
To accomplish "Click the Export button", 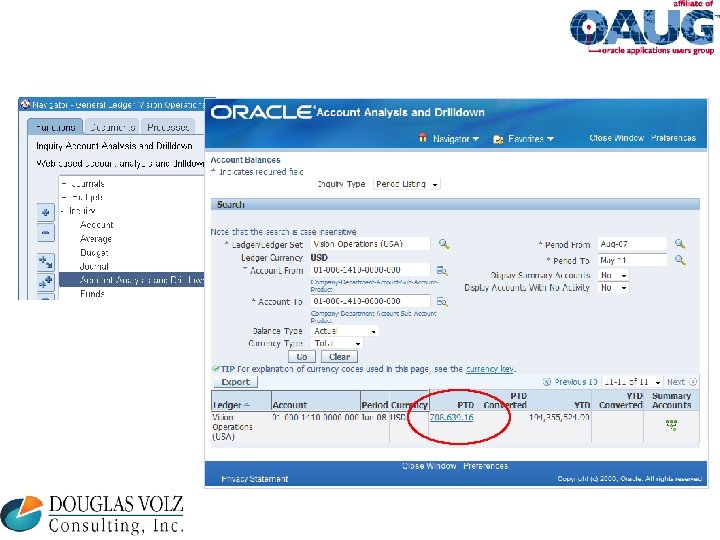I will click(x=236, y=382).
